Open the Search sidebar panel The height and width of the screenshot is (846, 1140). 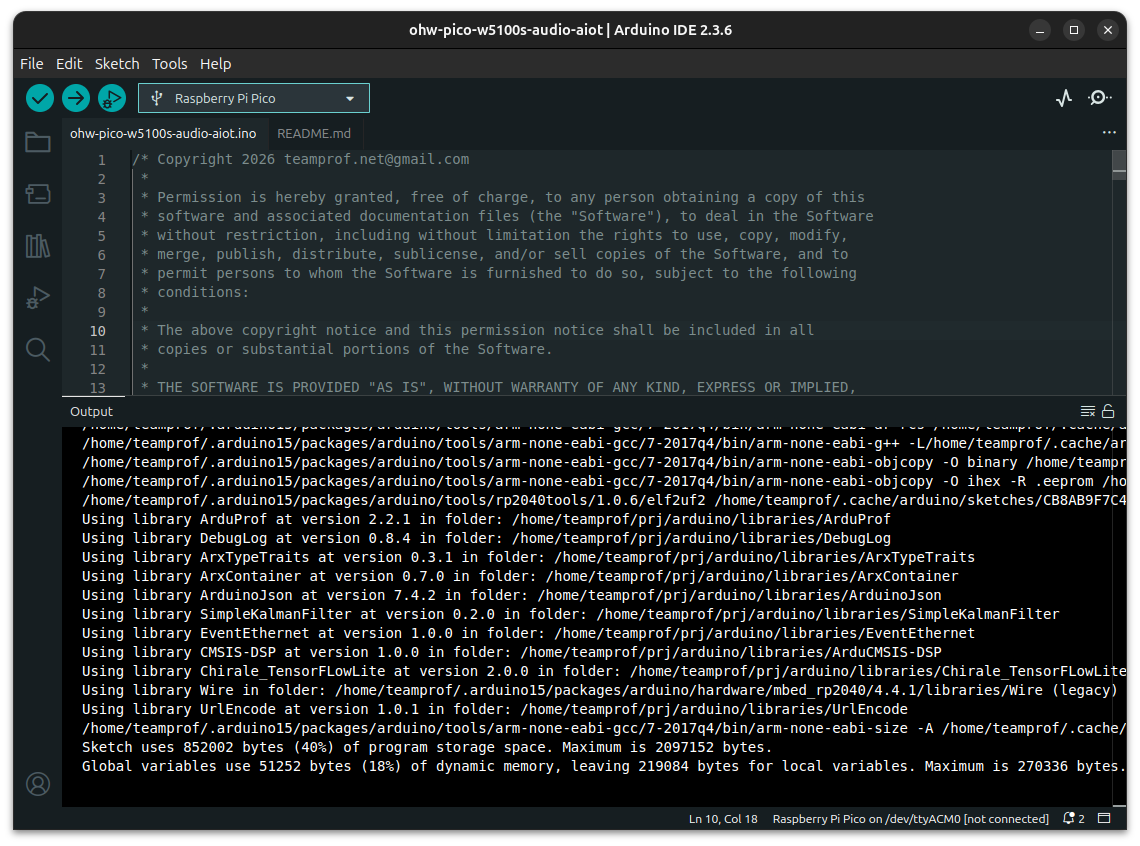click(38, 349)
